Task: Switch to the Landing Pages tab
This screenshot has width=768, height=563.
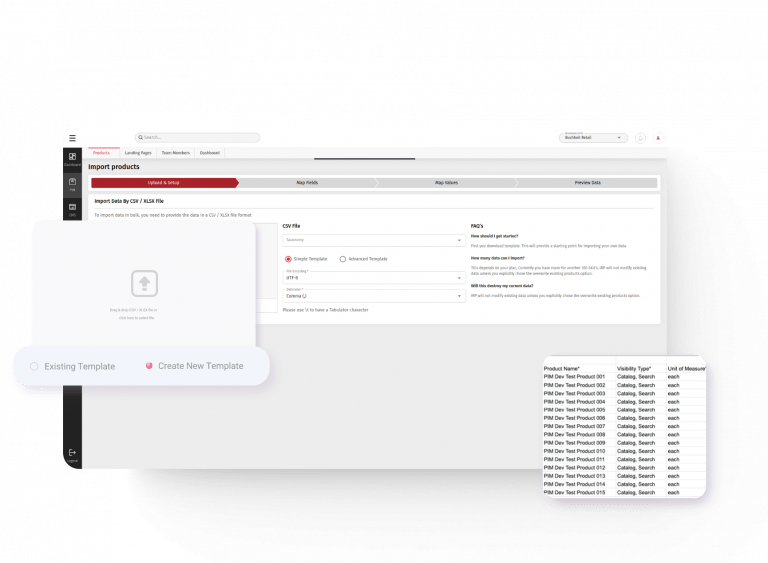Action: (138, 153)
